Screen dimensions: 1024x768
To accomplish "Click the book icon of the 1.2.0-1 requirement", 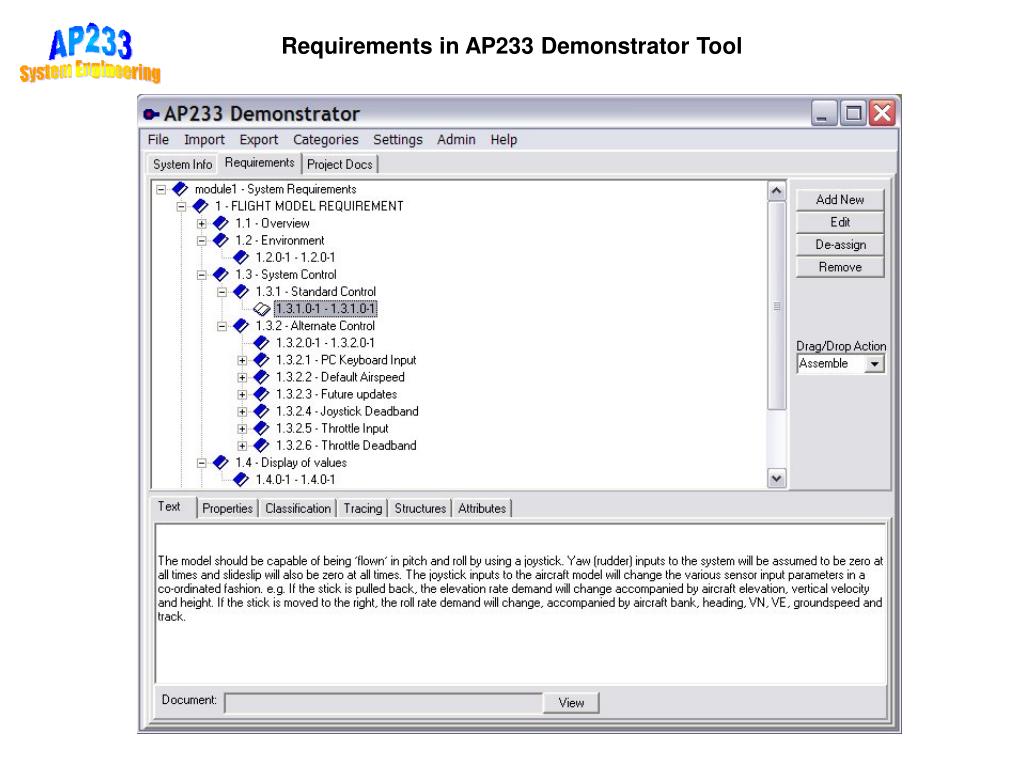I will pyautogui.click(x=241, y=257).
